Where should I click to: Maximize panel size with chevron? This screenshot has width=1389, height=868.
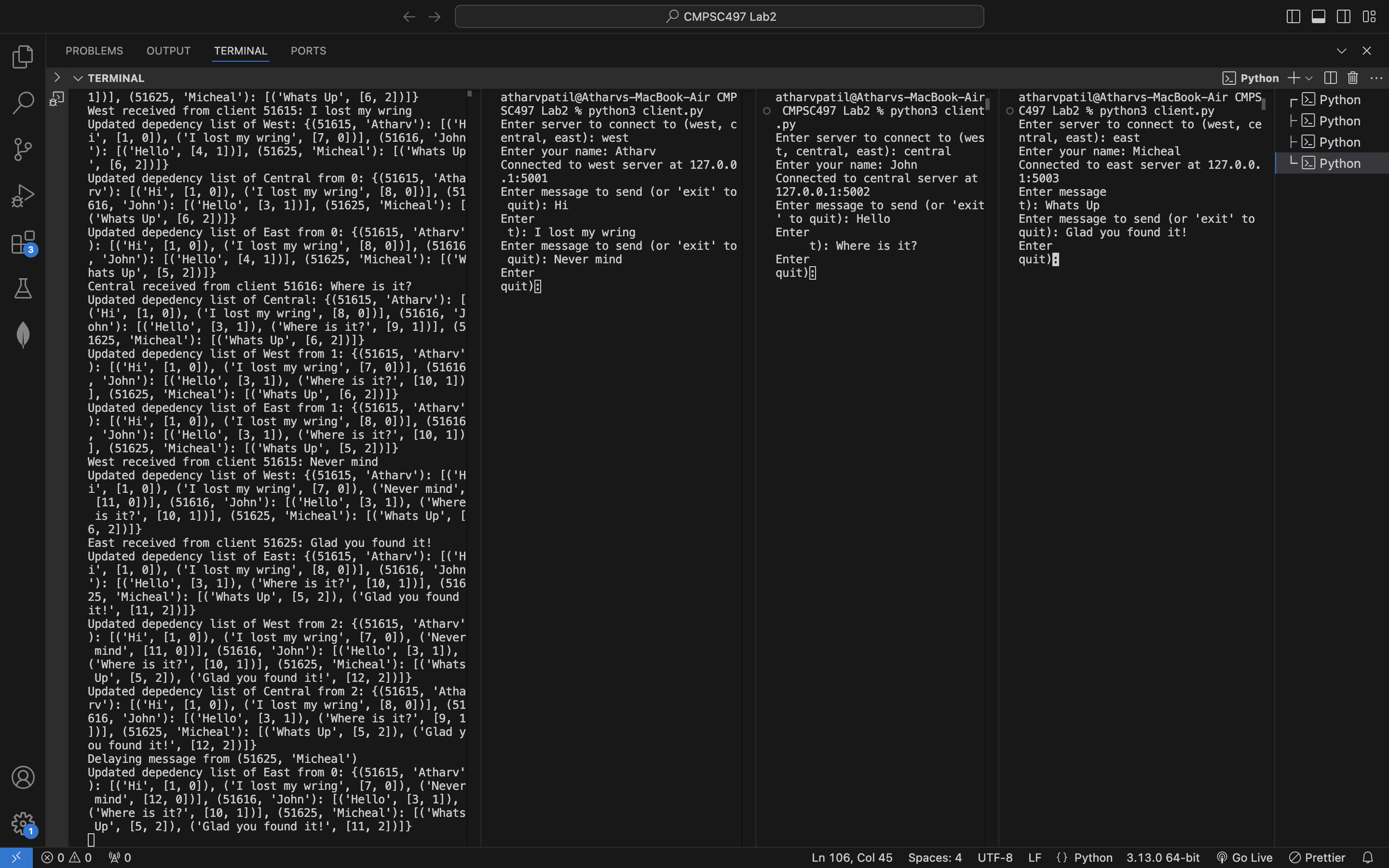1341,51
